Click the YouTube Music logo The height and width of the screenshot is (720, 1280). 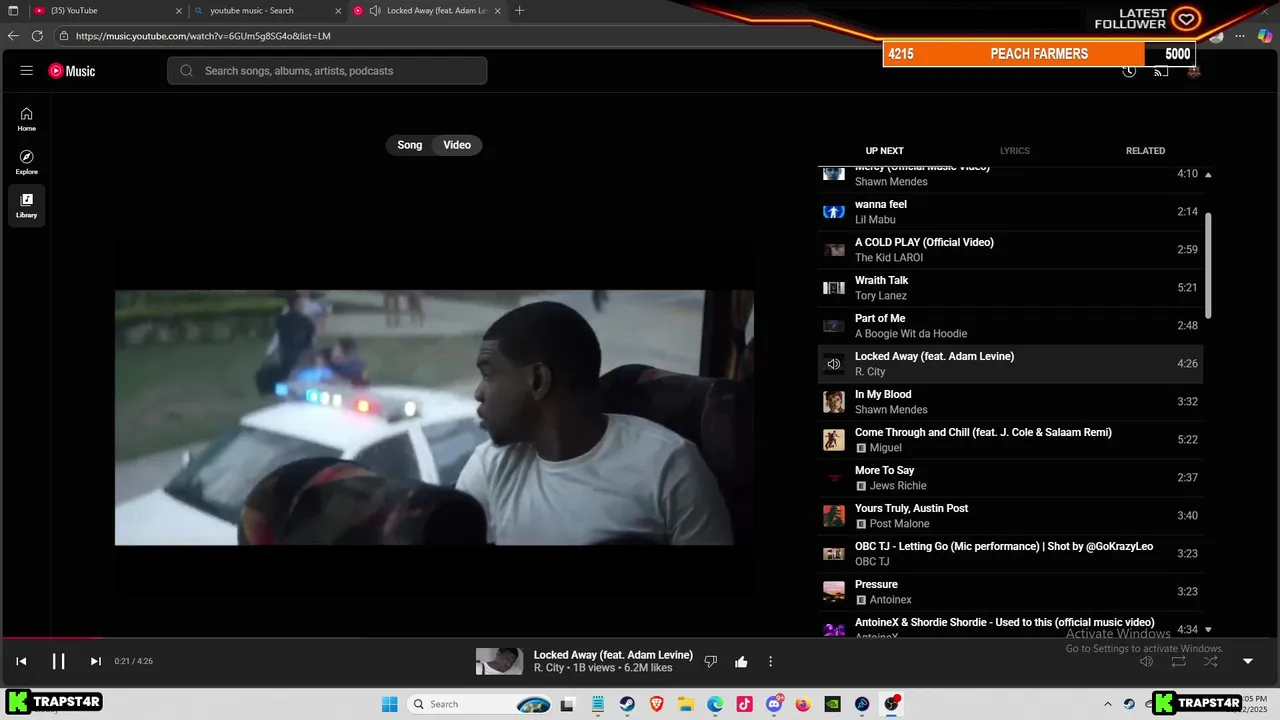point(72,71)
